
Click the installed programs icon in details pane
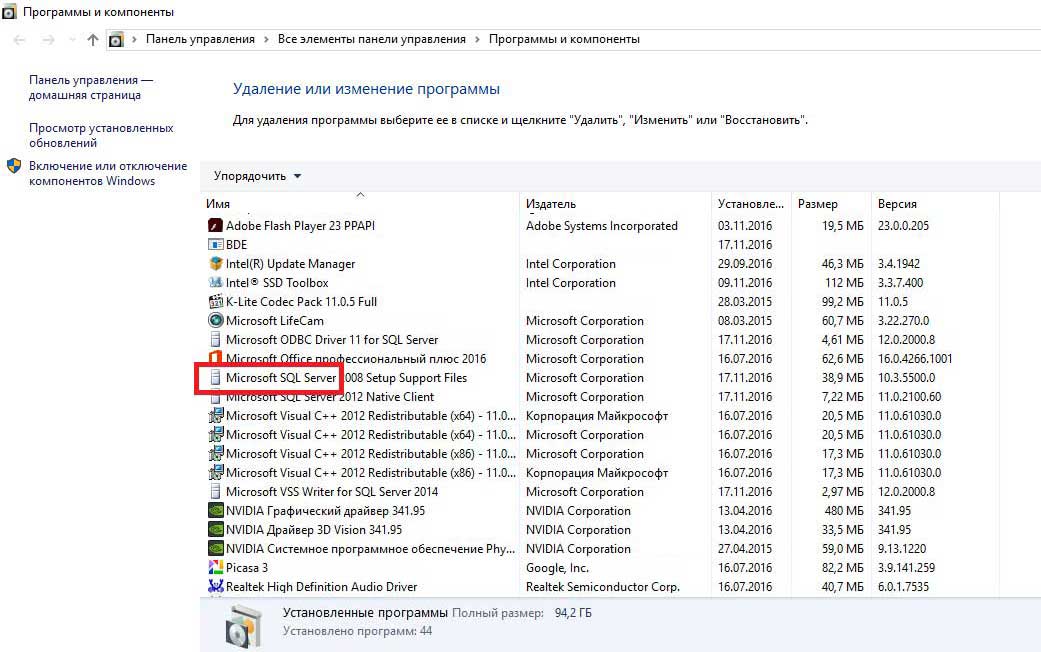244,625
